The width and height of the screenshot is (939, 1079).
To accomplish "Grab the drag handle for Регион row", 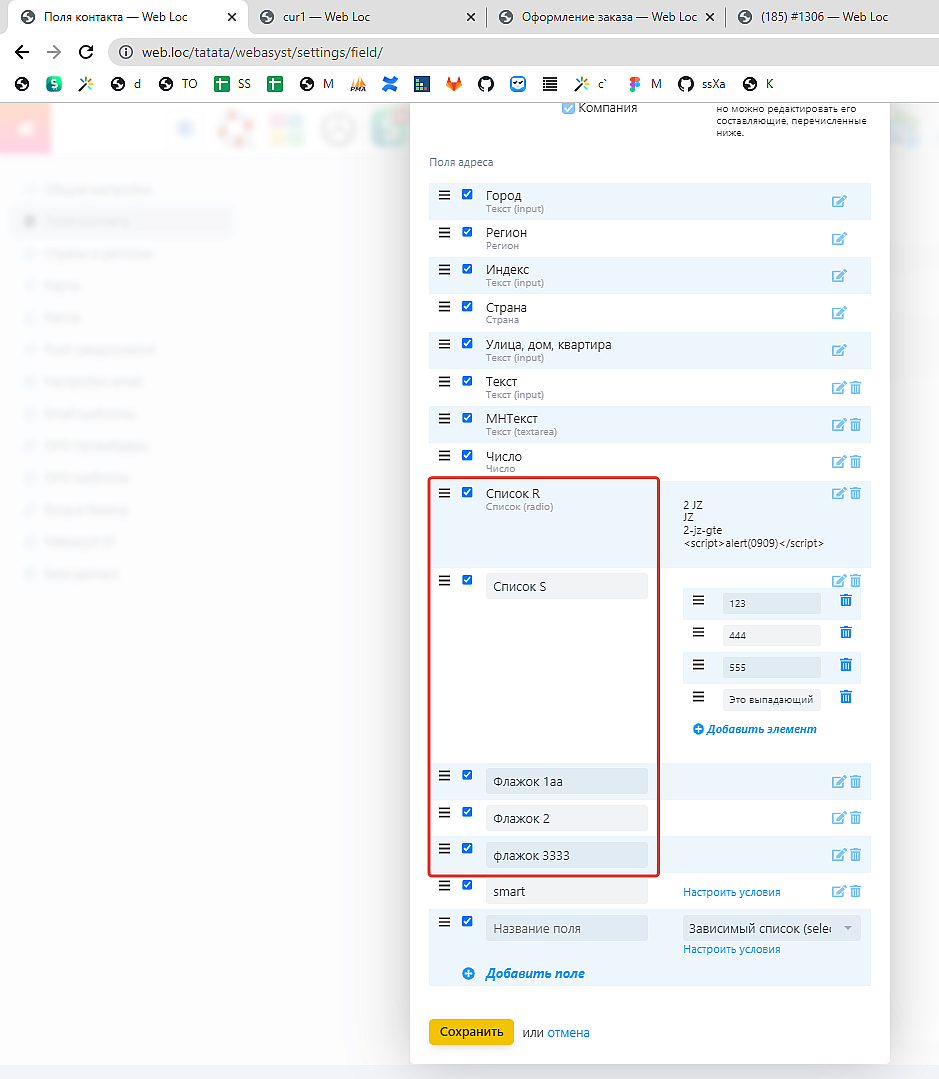I will point(444,232).
